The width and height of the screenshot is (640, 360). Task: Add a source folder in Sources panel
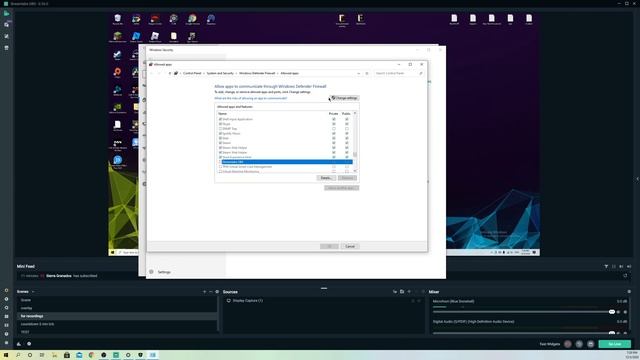click(x=402, y=291)
